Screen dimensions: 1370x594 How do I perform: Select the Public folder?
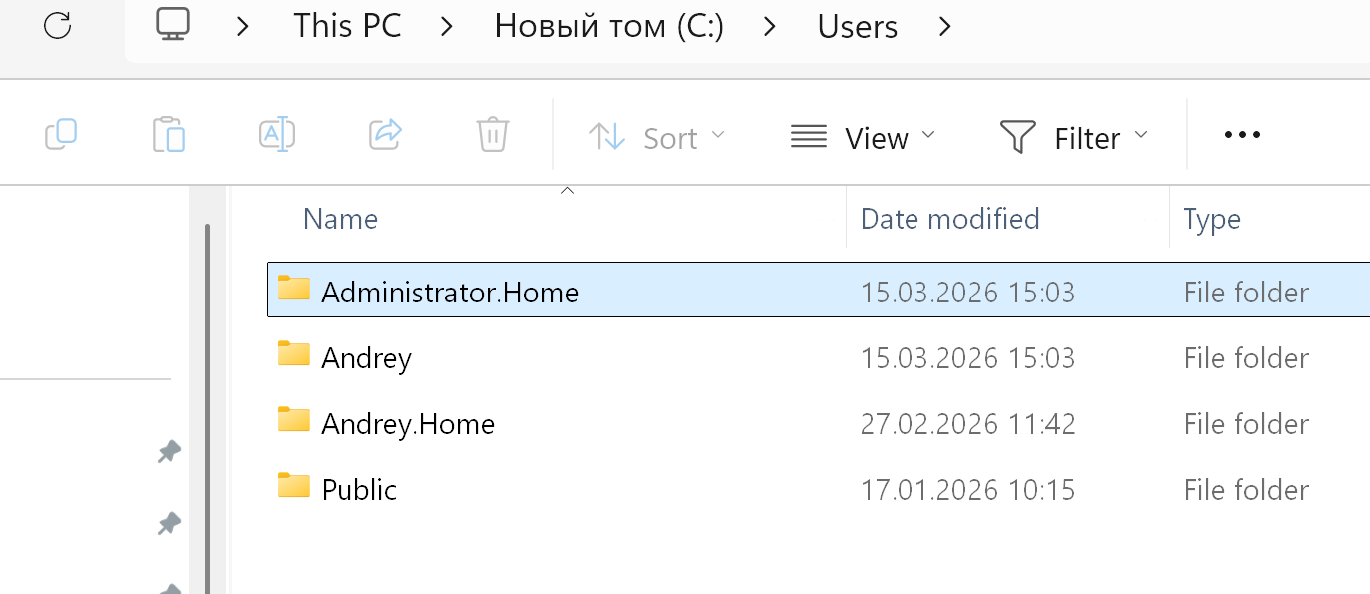coord(359,490)
